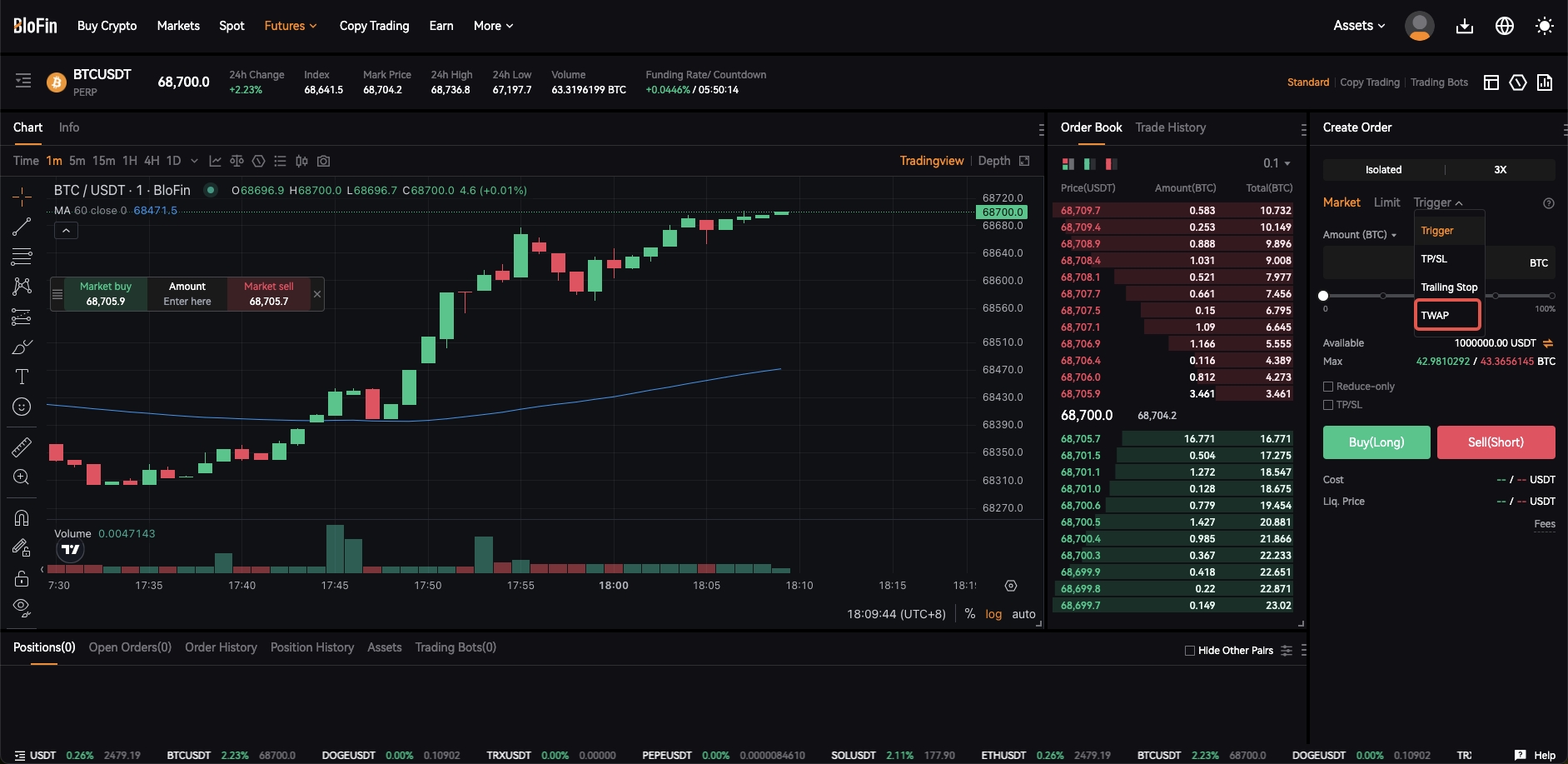Open chart indicators button
The image size is (1568, 764).
pyautogui.click(x=216, y=161)
